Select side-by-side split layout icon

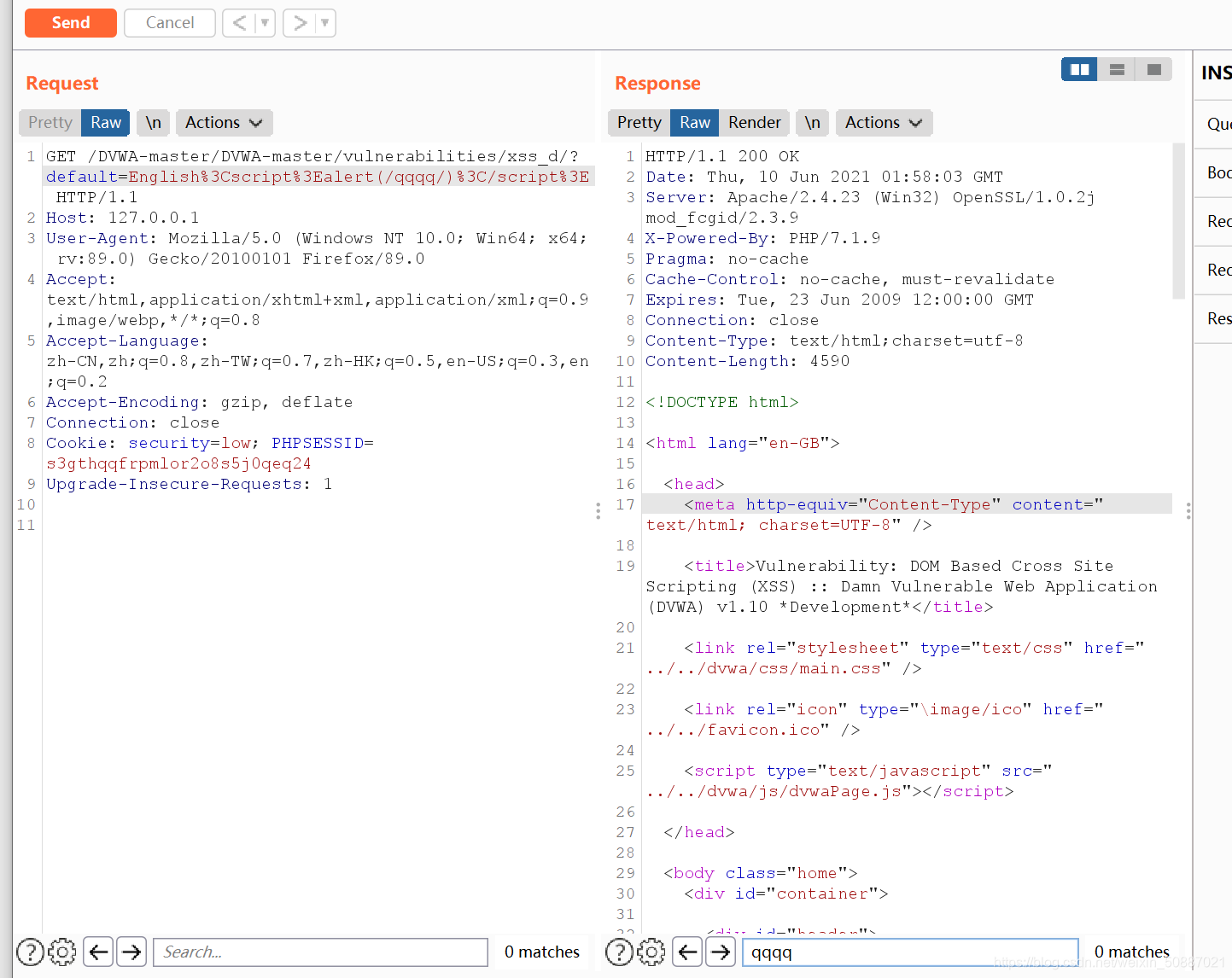pyautogui.click(x=1079, y=69)
